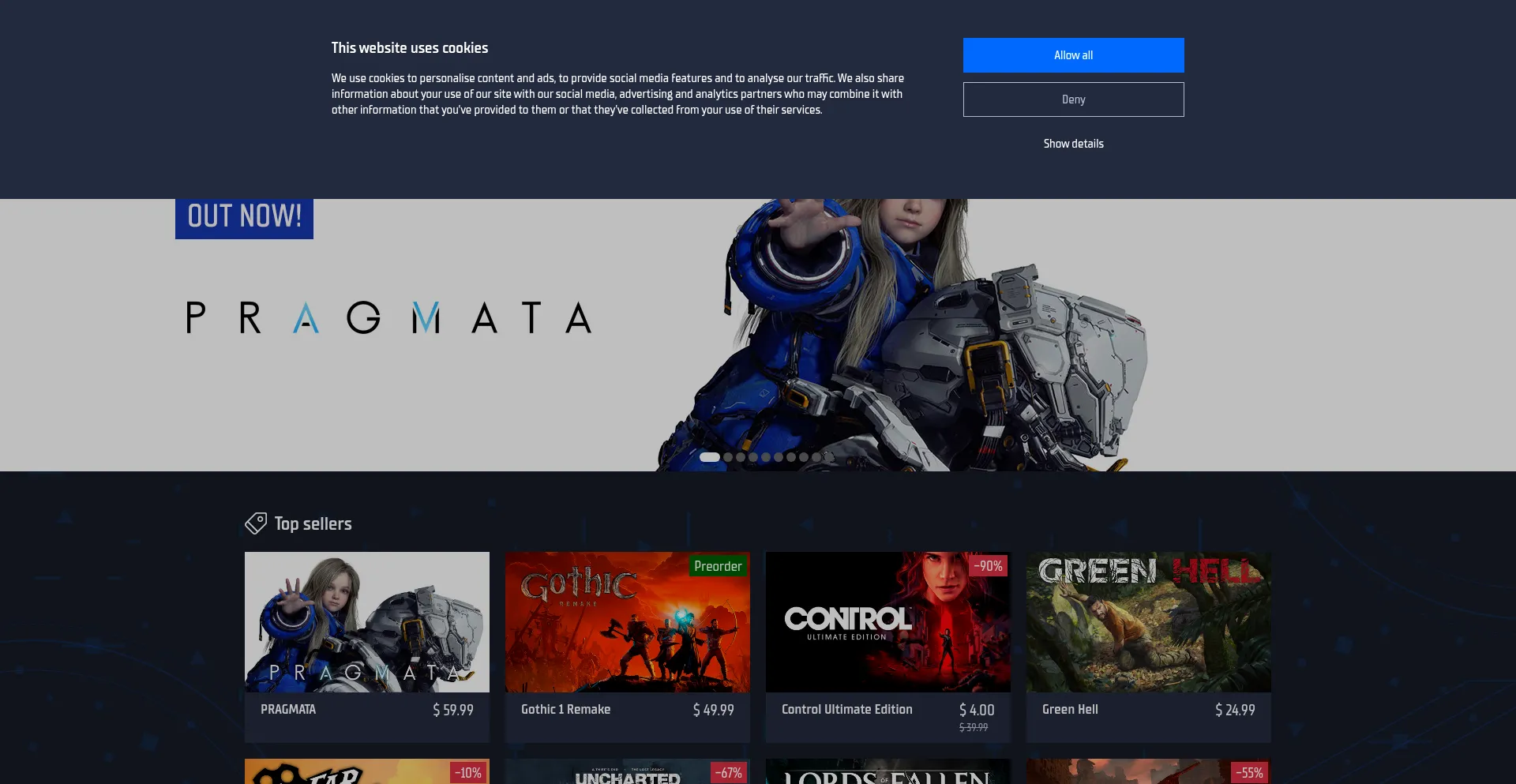Click the $ 4.00 discounted price

click(x=977, y=710)
